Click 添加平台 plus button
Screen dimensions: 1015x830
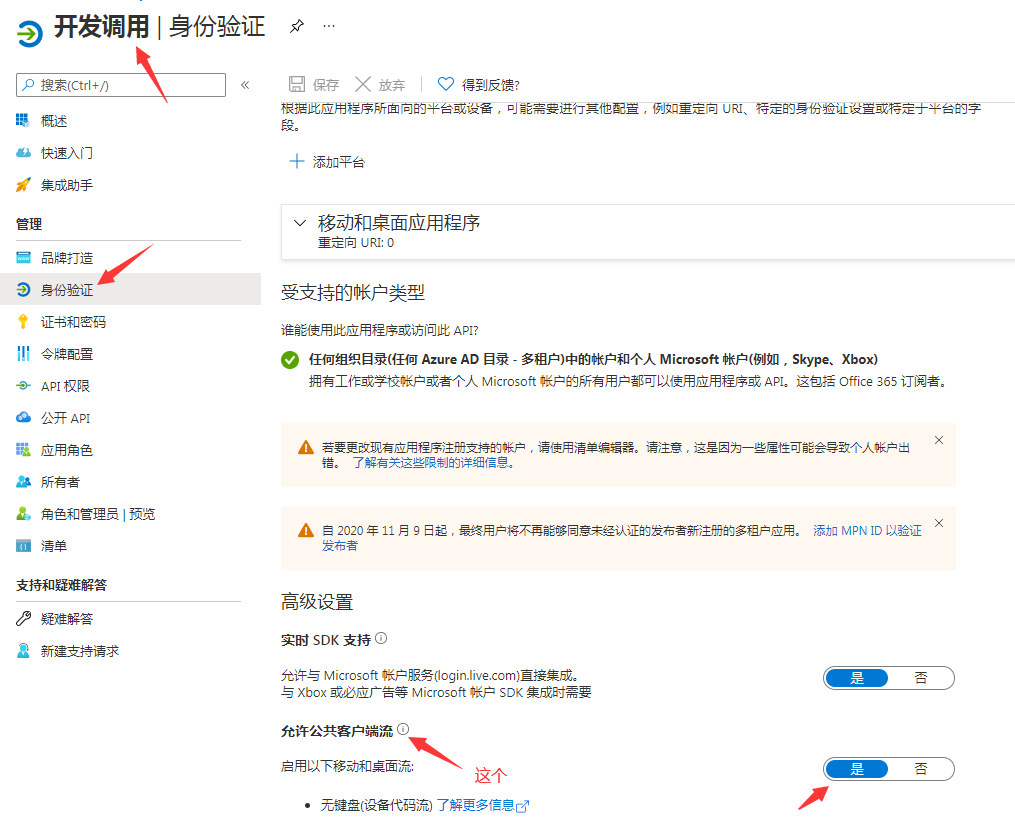[327, 162]
